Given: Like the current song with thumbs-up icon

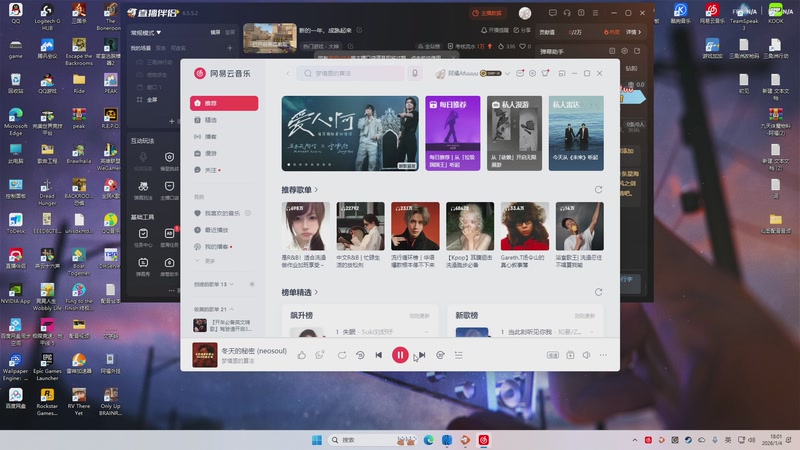Looking at the screenshot, I should pos(302,355).
